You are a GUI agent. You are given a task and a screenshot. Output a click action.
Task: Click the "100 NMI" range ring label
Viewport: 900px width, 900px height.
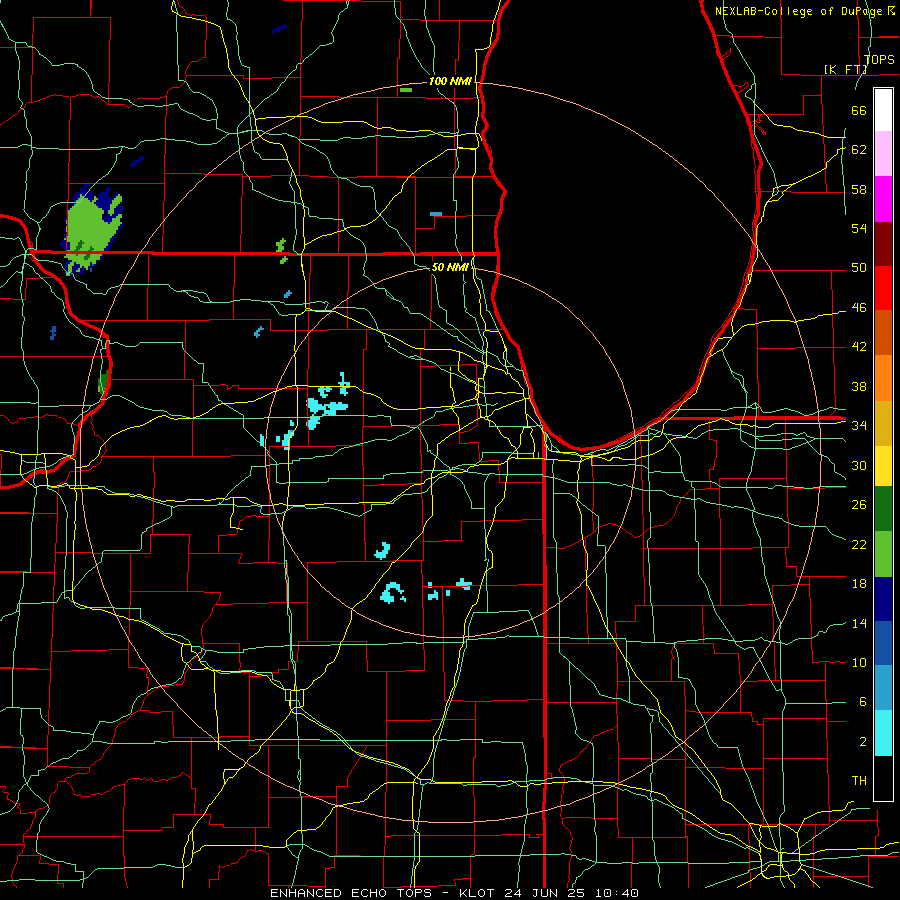click(450, 82)
